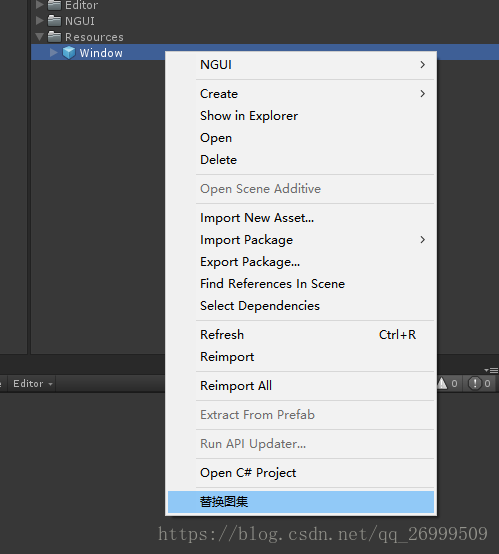The image size is (499, 554).
Task: Open the Create submenu
Action: (x=301, y=94)
